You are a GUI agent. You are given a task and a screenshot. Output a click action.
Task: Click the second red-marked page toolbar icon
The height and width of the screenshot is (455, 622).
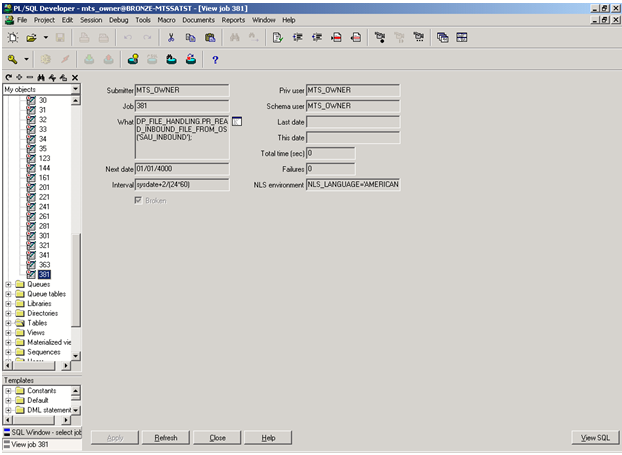[x=356, y=38]
